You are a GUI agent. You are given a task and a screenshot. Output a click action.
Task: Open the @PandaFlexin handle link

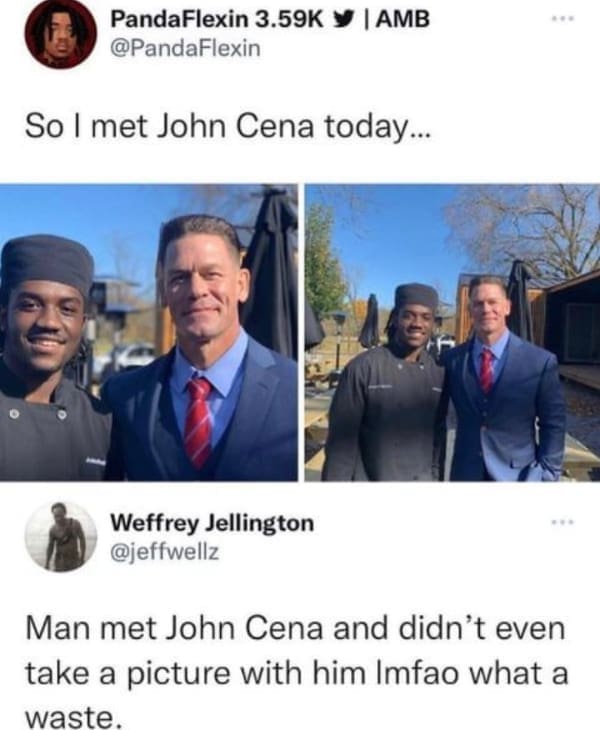coord(185,48)
